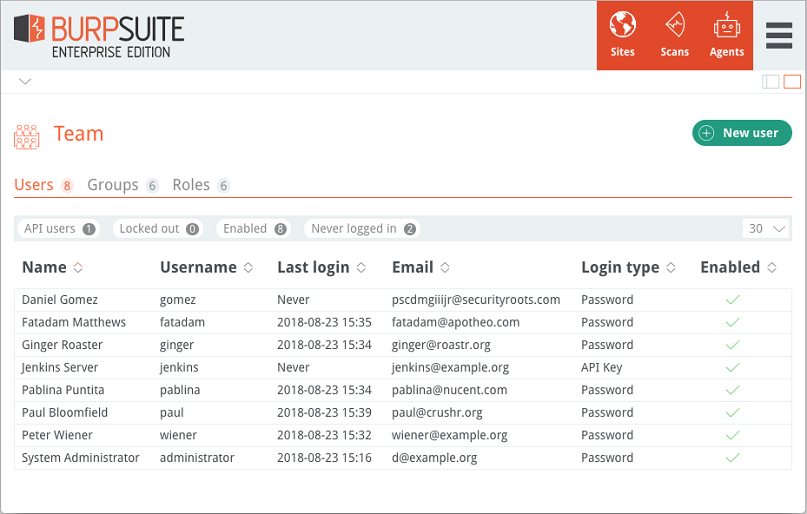This screenshot has width=807, height=514.
Task: Open user System Administrator
Action: tap(80, 458)
